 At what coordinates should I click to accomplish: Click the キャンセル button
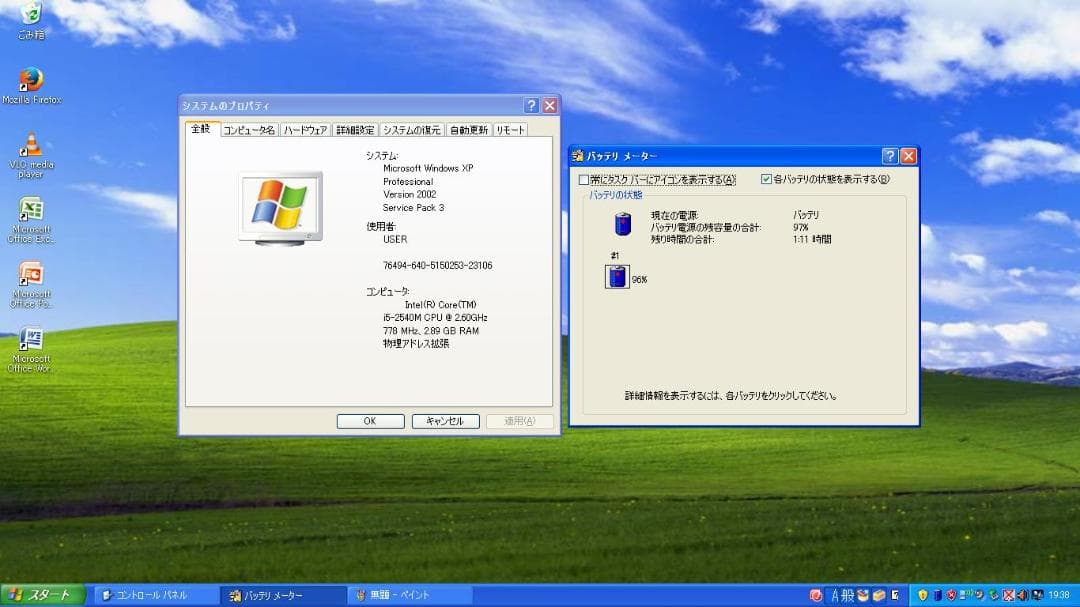pyautogui.click(x=444, y=421)
